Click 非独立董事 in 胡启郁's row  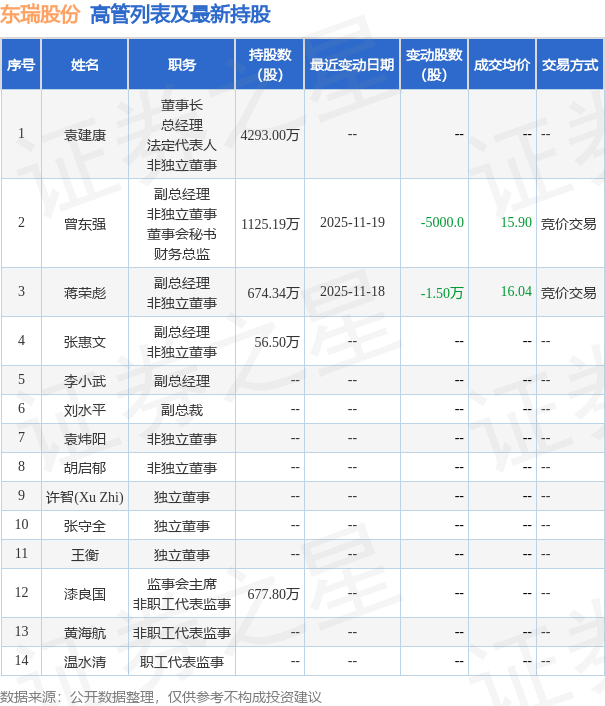click(x=182, y=468)
